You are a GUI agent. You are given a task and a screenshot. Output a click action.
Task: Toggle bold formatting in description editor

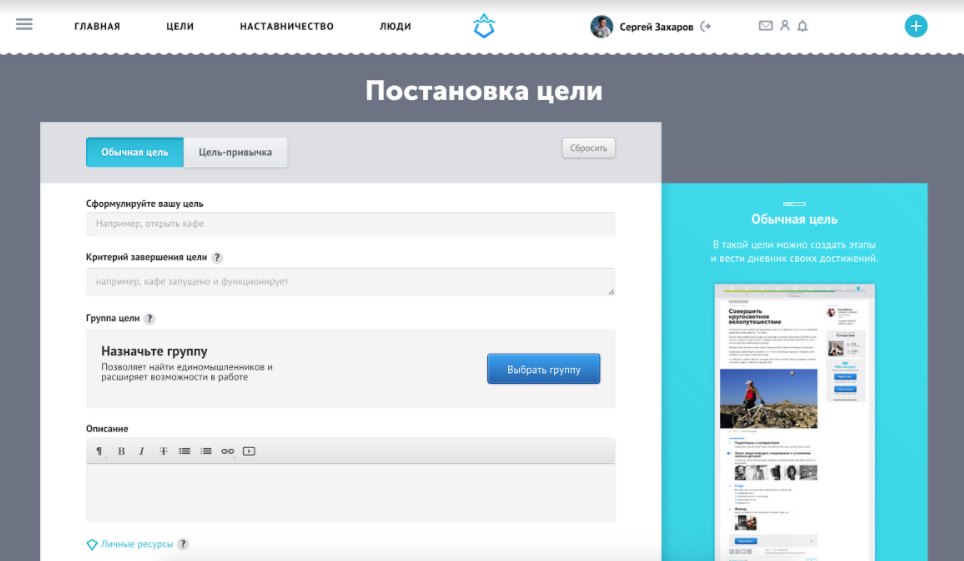pyautogui.click(x=121, y=451)
